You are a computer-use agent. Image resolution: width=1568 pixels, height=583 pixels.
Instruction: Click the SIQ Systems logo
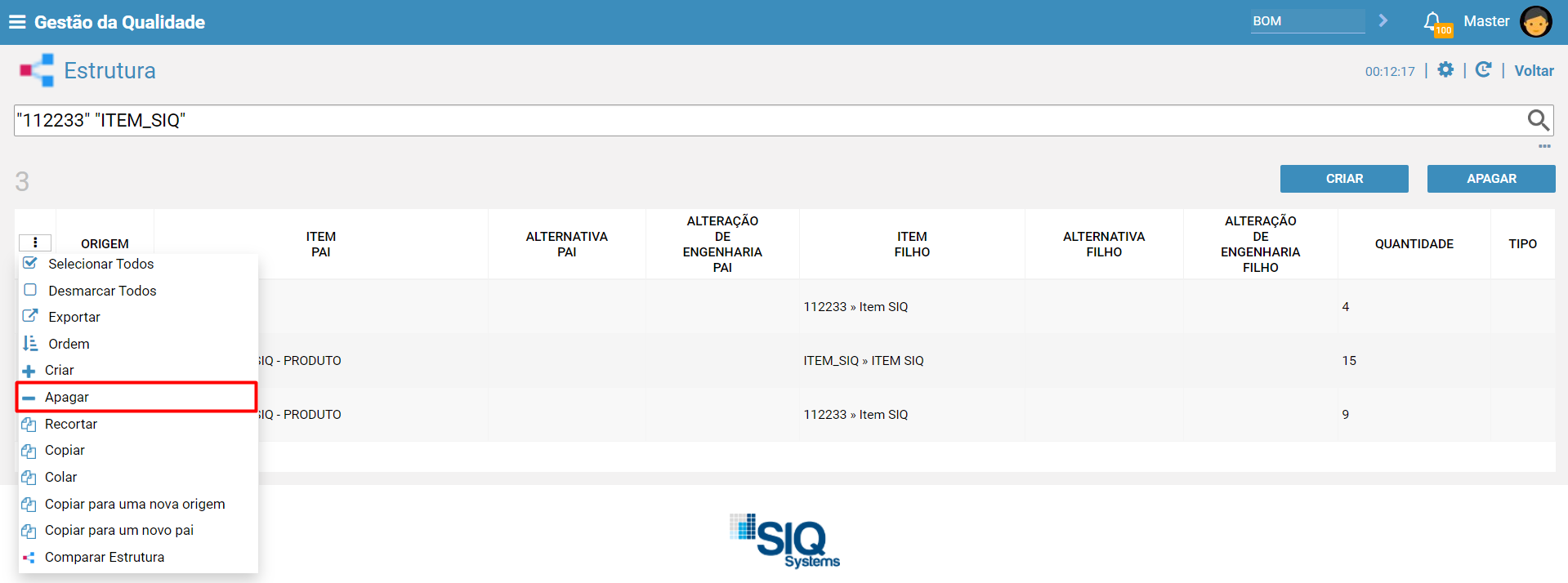785,541
